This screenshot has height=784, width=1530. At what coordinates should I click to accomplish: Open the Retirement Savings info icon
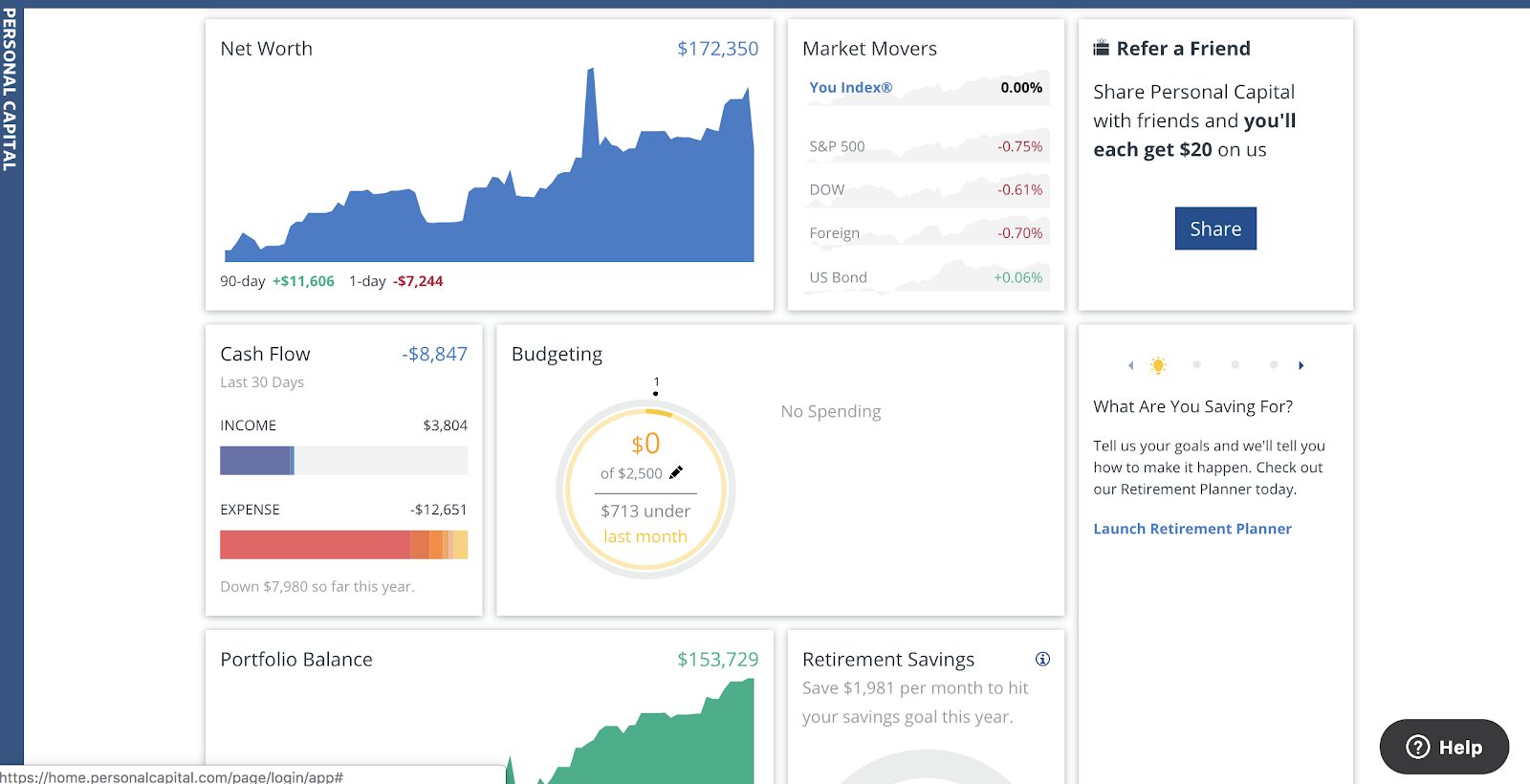click(x=1042, y=659)
